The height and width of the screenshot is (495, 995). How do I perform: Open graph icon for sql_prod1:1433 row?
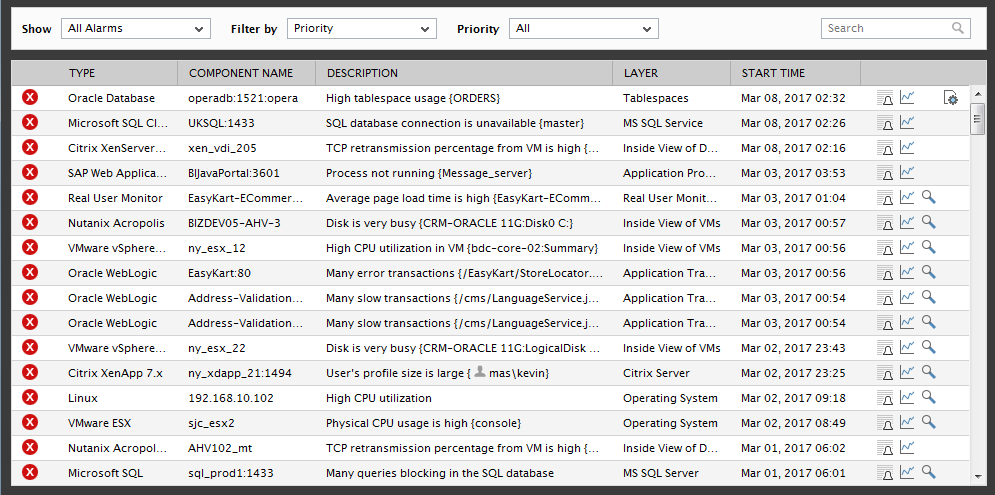click(x=907, y=472)
